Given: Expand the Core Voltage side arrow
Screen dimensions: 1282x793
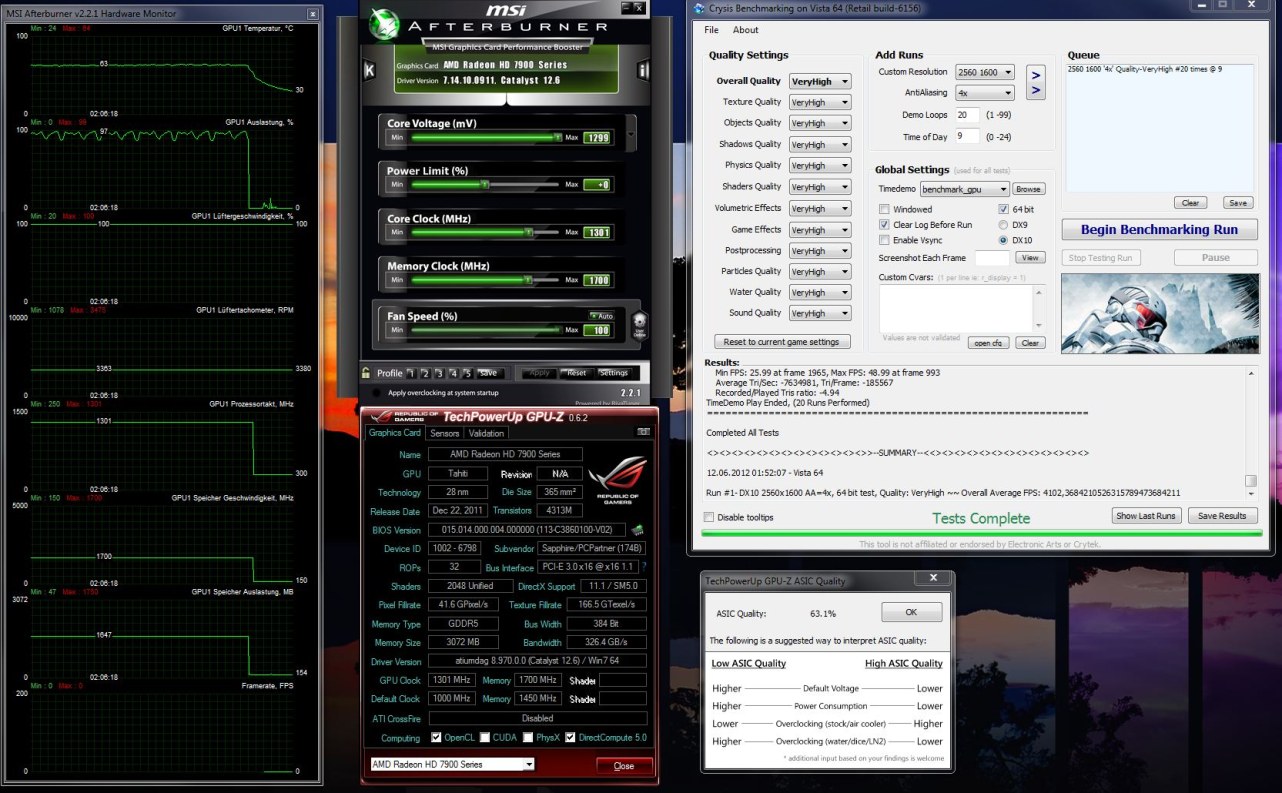Looking at the screenshot, I should [631, 131].
